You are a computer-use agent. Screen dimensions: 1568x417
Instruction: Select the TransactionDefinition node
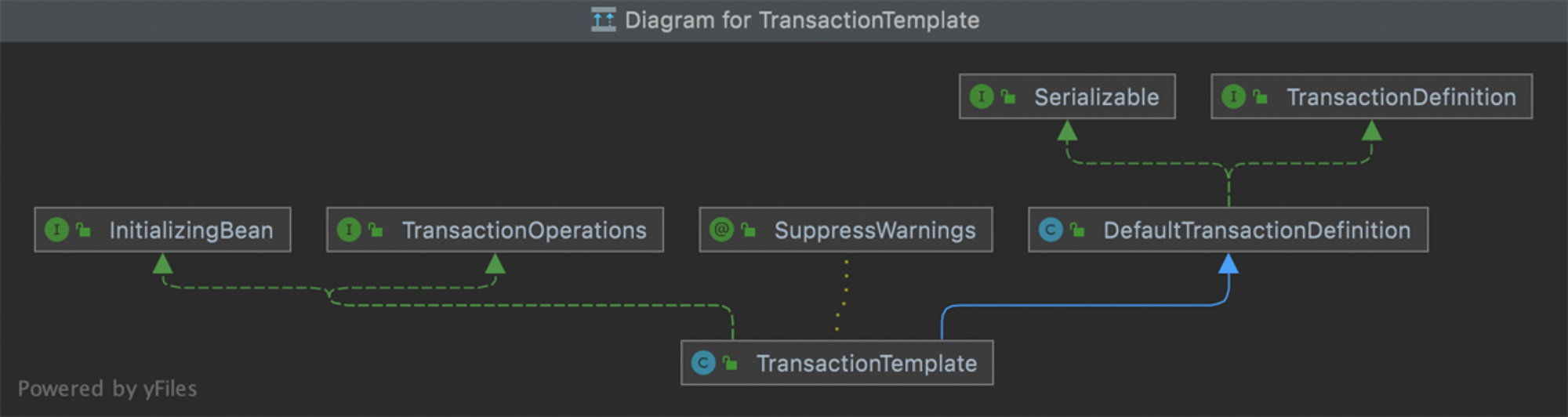click(x=1371, y=96)
